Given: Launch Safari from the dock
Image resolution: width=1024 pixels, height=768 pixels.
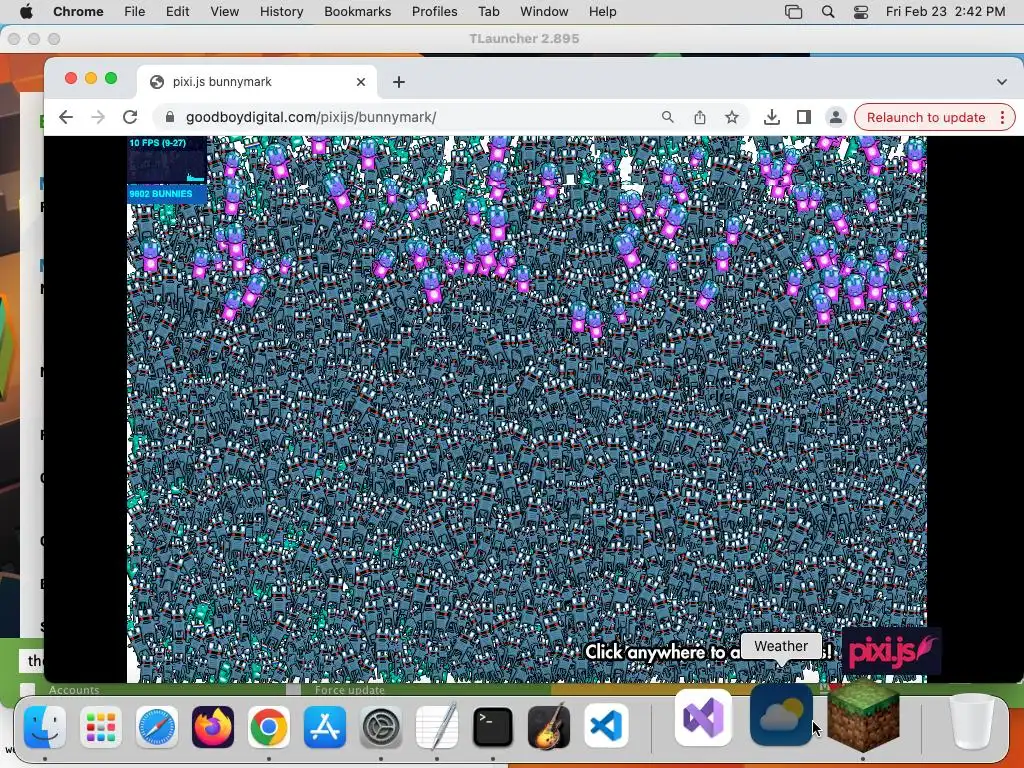Looking at the screenshot, I should tap(157, 726).
